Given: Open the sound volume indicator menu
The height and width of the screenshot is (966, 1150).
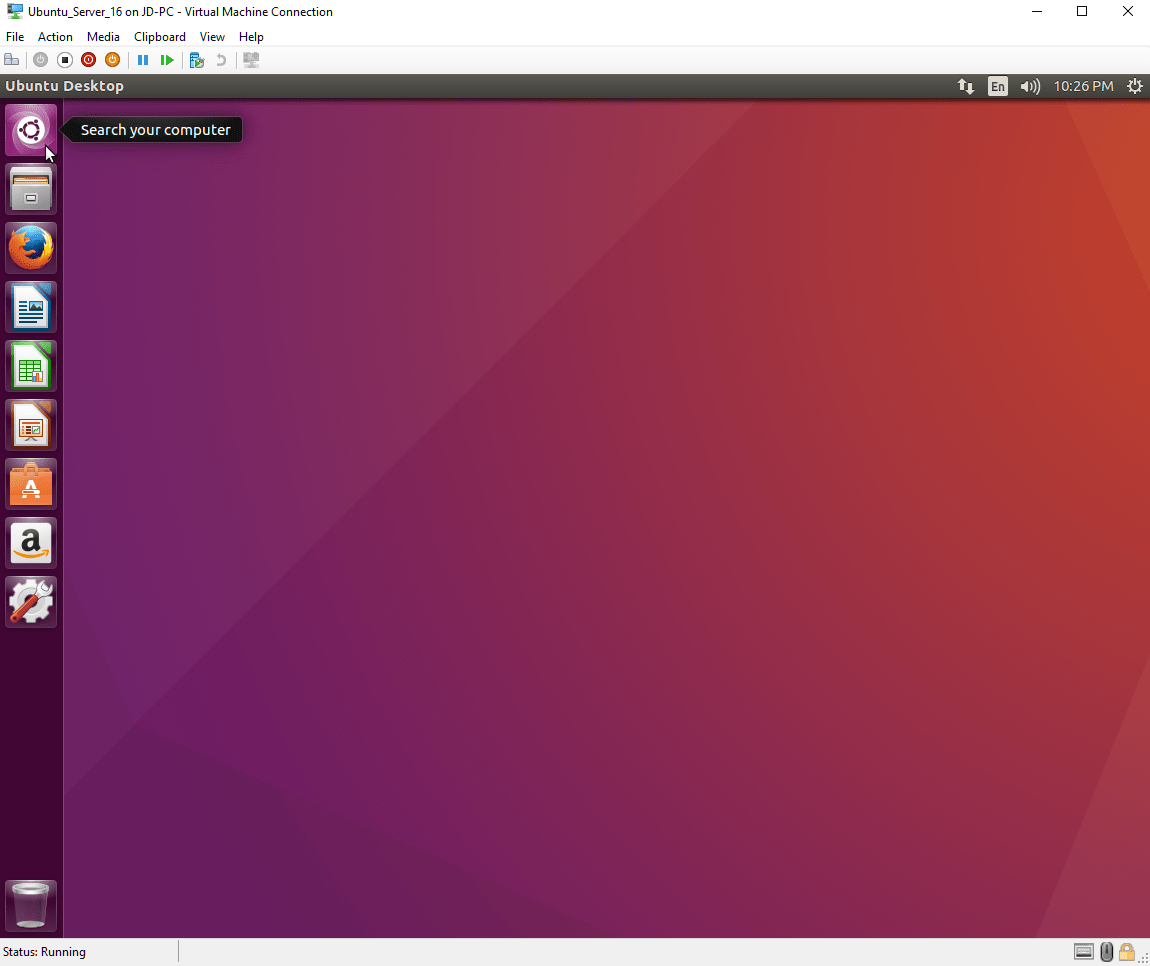Looking at the screenshot, I should (1030, 87).
